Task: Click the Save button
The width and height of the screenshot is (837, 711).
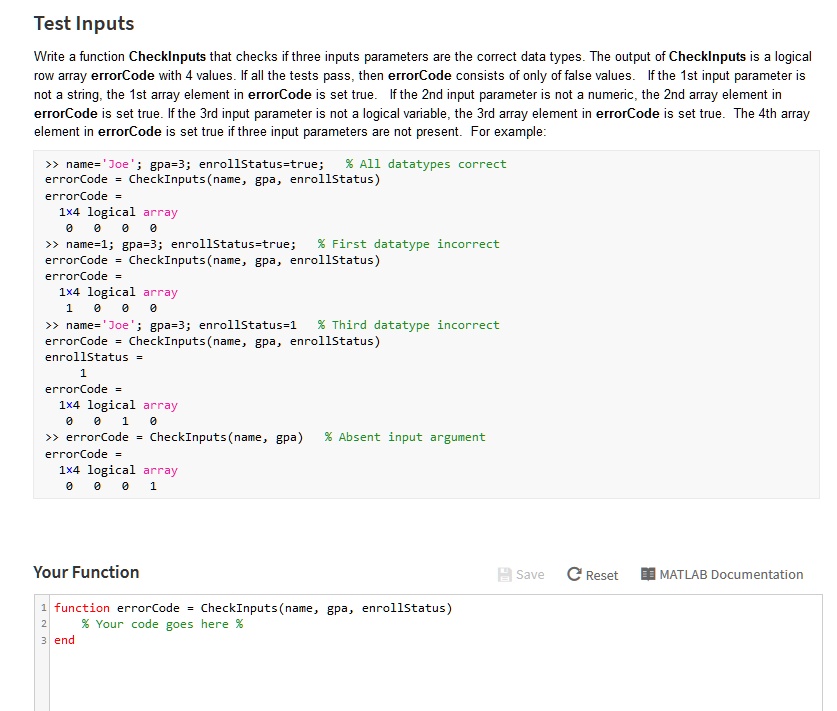Action: click(x=520, y=574)
